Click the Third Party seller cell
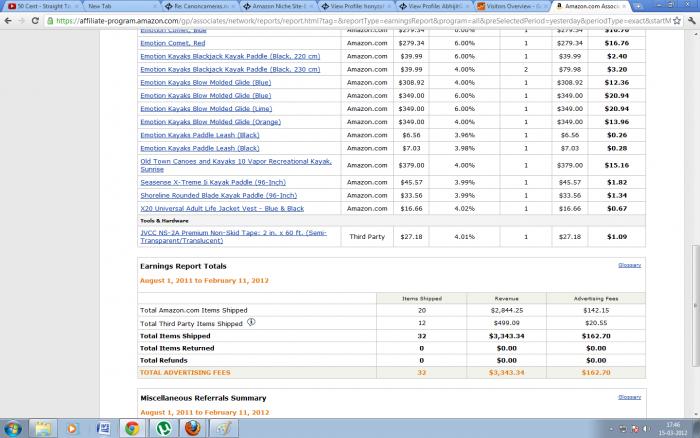This screenshot has height=438, width=700. coord(367,237)
